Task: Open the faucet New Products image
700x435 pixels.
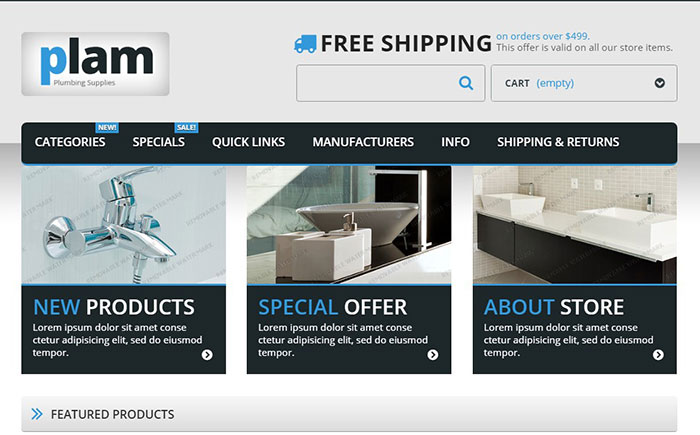Action: tap(124, 225)
